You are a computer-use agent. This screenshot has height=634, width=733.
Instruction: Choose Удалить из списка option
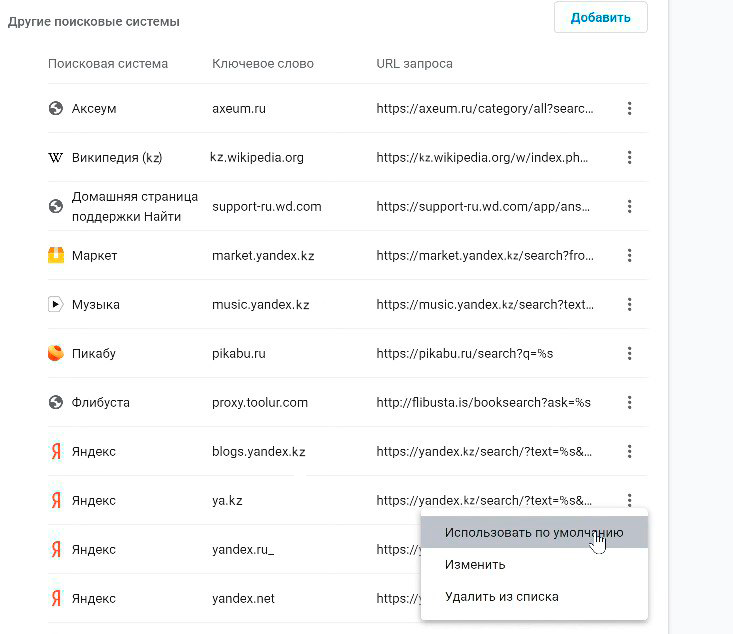(501, 597)
